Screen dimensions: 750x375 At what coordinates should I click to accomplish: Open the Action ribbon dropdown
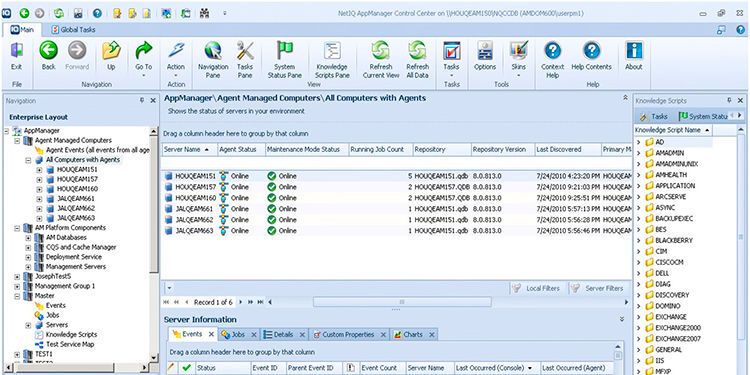point(176,59)
